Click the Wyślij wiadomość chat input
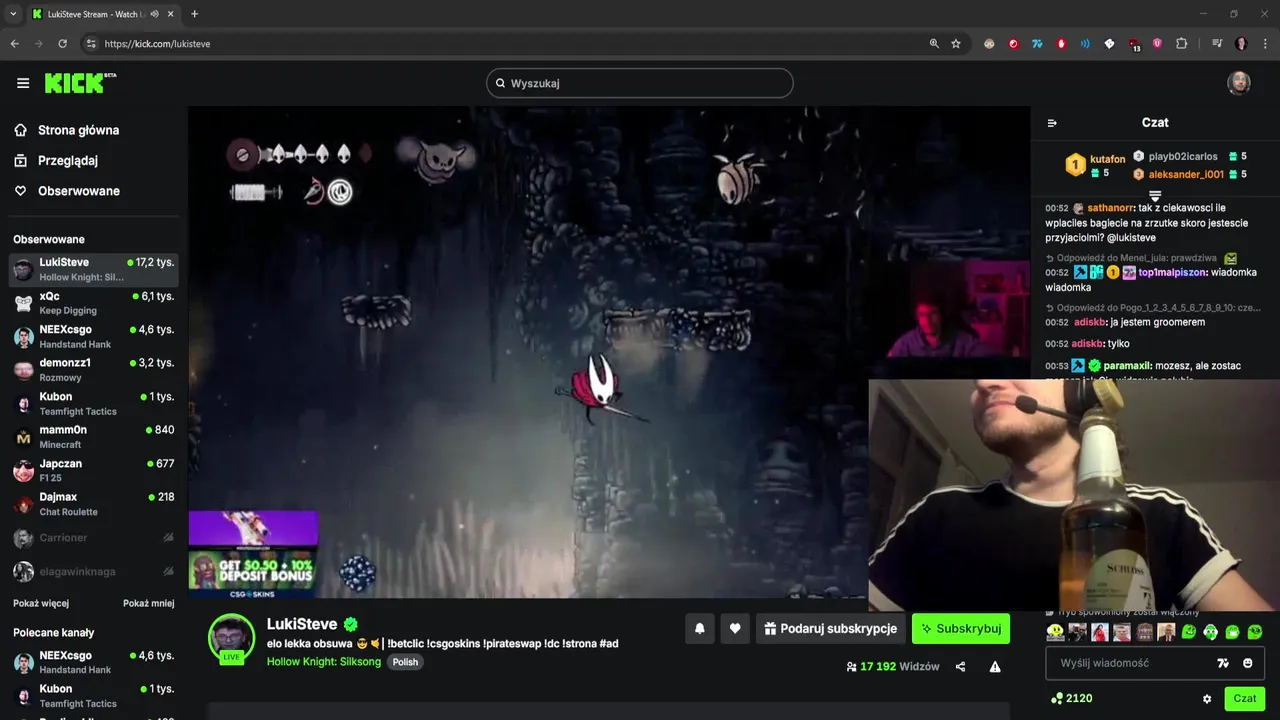The height and width of the screenshot is (720, 1280). pyautogui.click(x=1132, y=663)
